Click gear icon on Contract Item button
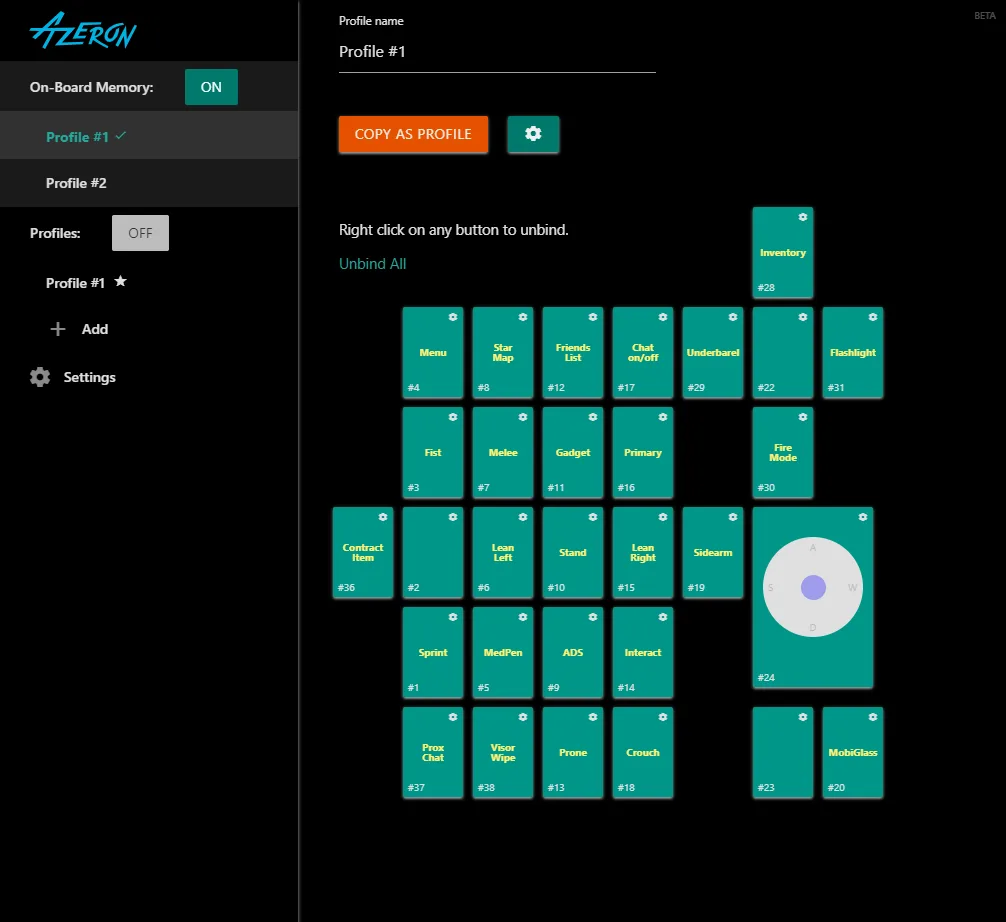The image size is (1006, 922). [383, 517]
